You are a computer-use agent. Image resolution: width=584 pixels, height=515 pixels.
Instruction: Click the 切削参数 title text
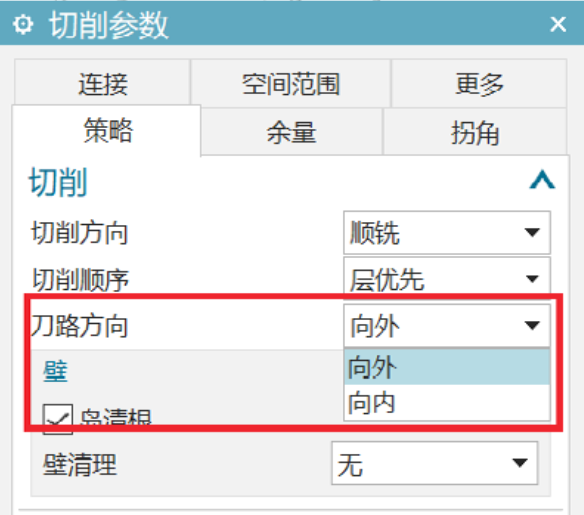[x=109, y=25]
